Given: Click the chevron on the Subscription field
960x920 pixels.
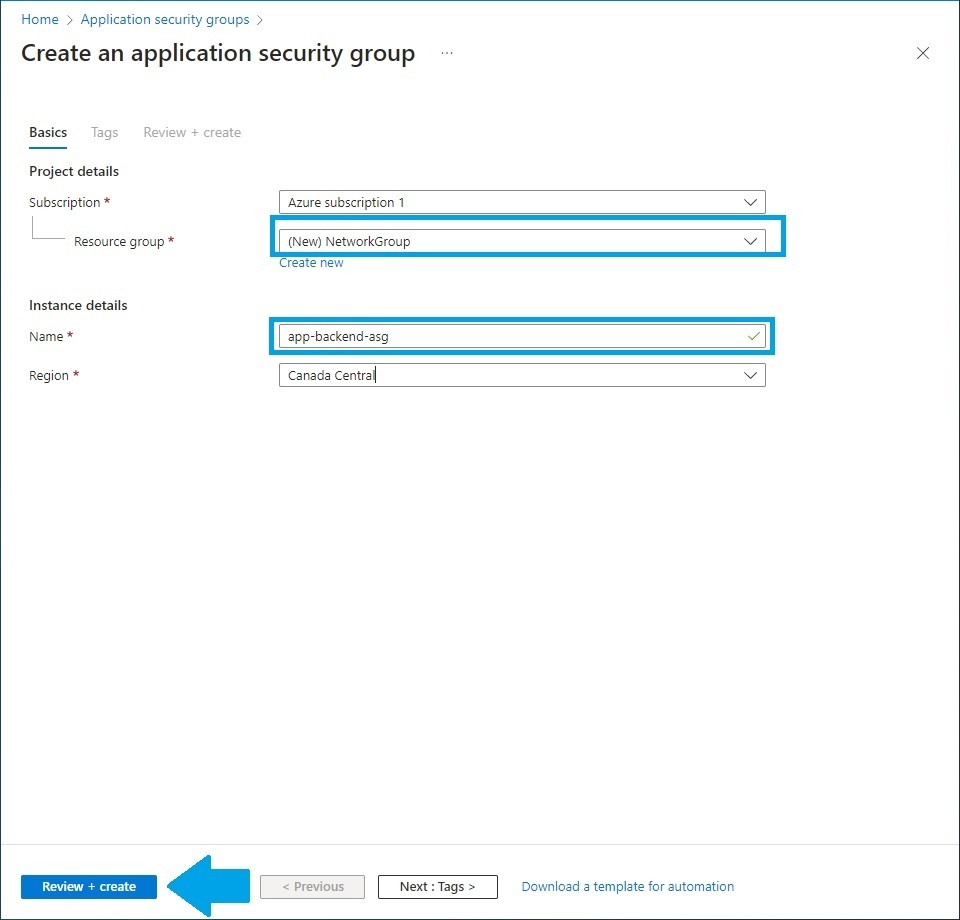Looking at the screenshot, I should [751, 202].
